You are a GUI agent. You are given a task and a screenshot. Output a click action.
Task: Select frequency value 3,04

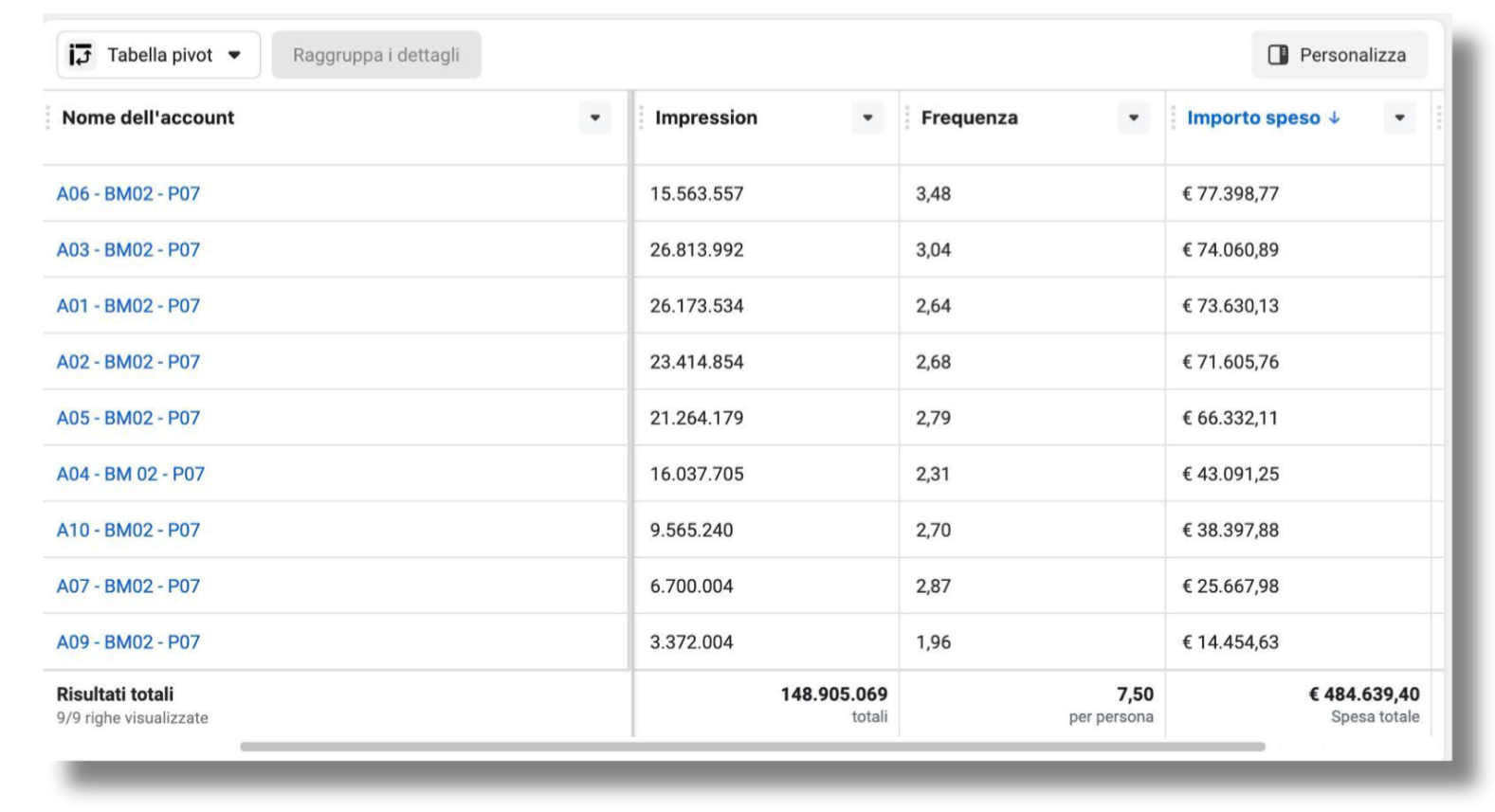(x=933, y=249)
